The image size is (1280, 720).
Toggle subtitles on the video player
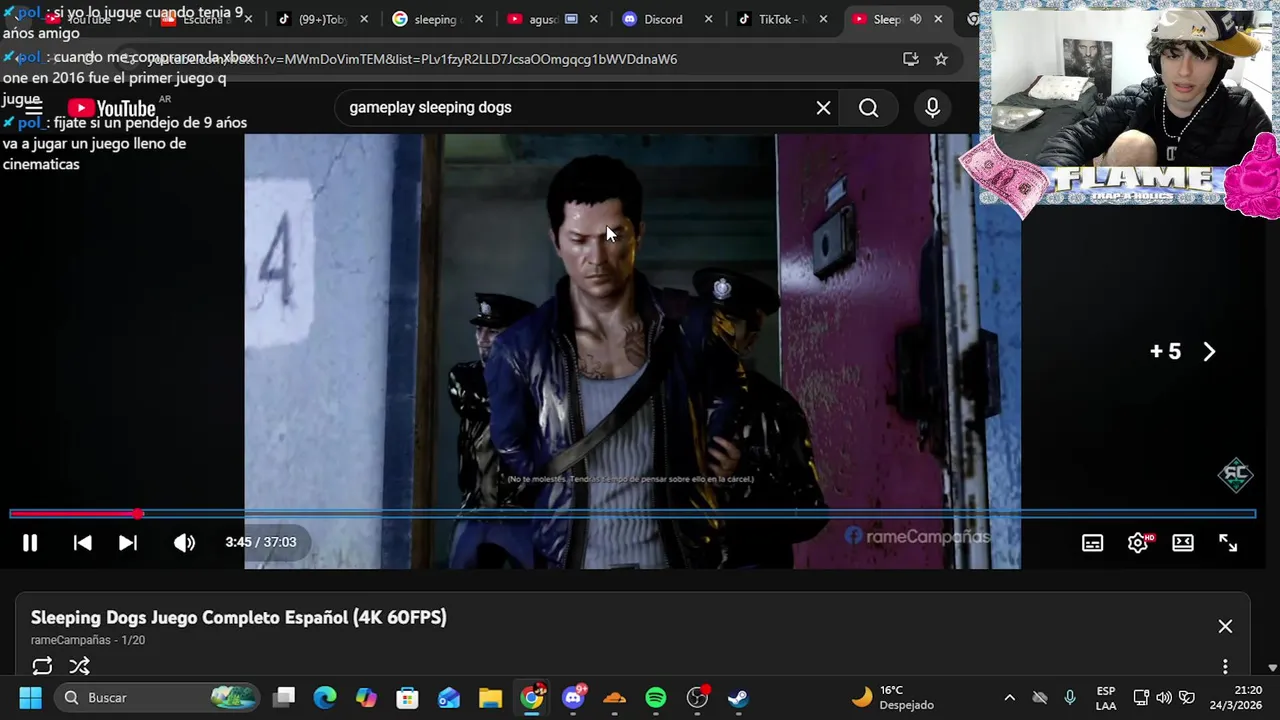1092,543
